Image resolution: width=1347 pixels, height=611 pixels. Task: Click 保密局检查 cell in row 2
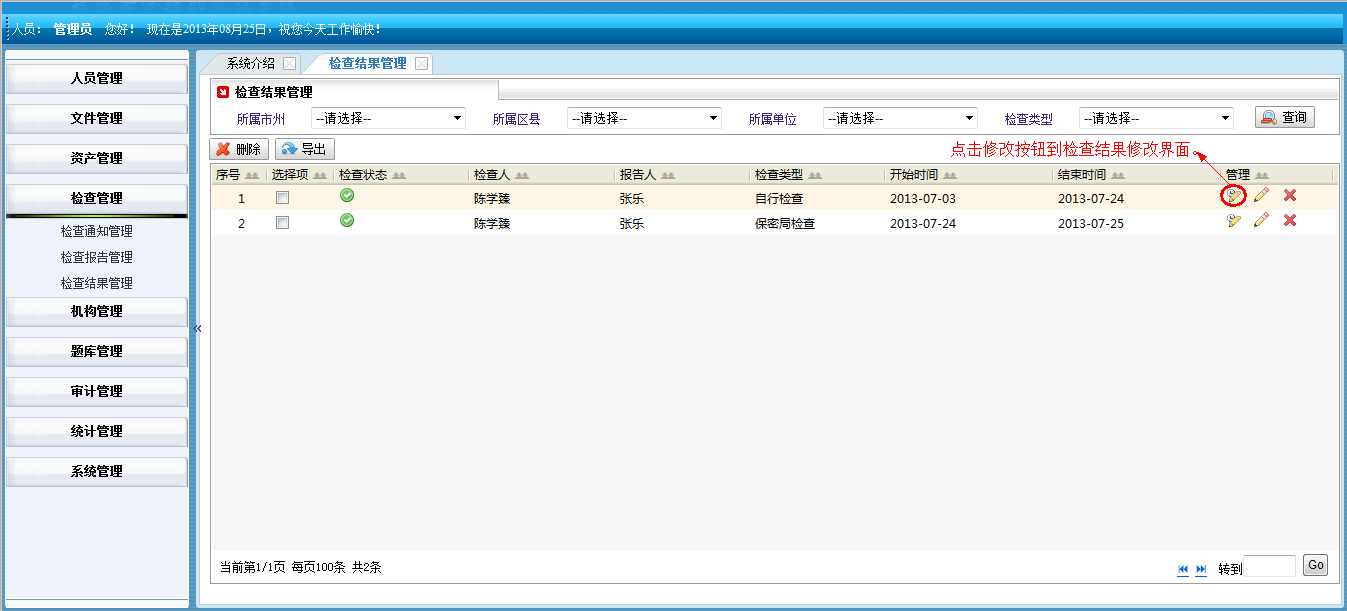tap(785, 223)
